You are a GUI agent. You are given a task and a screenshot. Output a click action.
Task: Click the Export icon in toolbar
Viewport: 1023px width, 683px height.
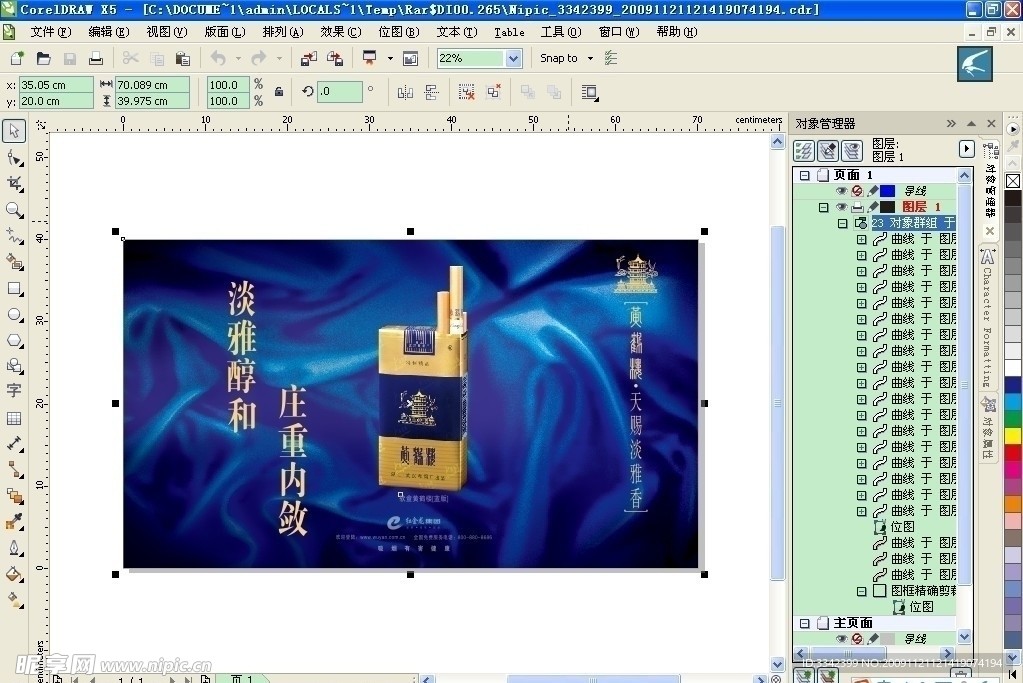click(335, 58)
